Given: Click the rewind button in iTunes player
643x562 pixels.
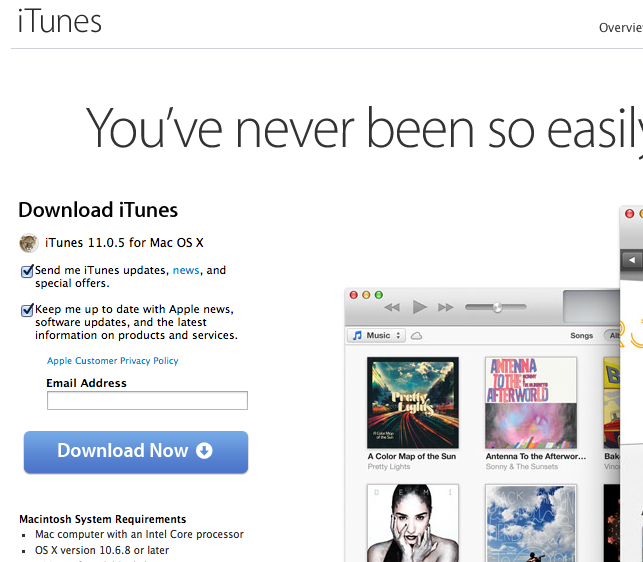Looking at the screenshot, I should (392, 307).
